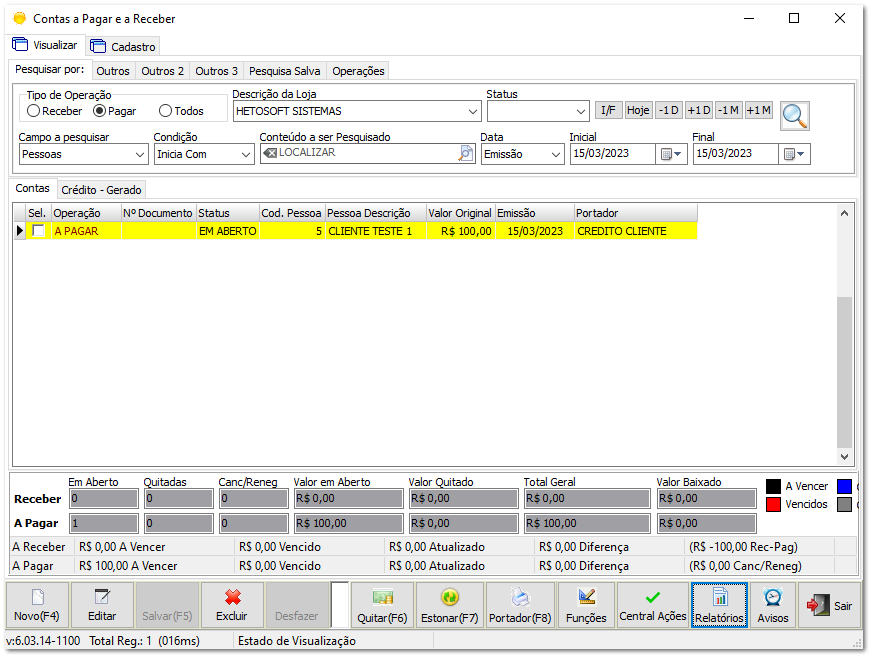This screenshot has height=658, width=872.
Task: Switch to the Cadastro tab
Action: (x=124, y=46)
